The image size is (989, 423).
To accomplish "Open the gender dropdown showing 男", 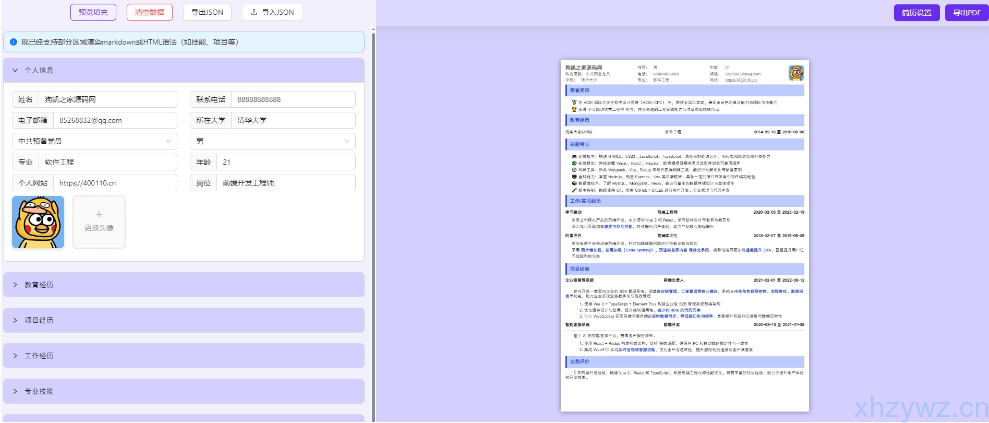I will tap(273, 141).
